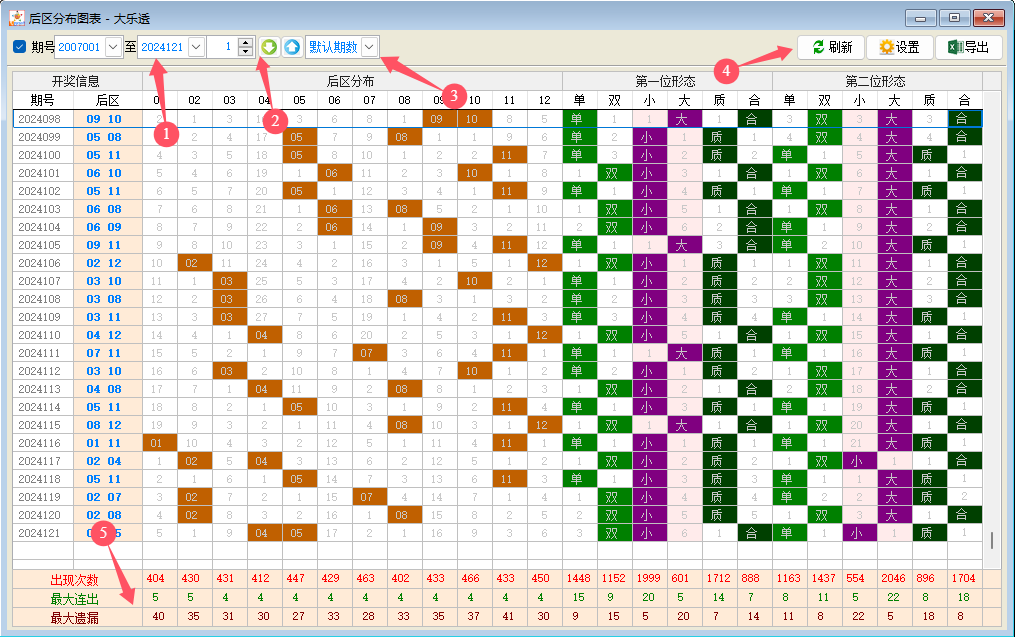Click orange 01 cell in row 2024116

pos(160,443)
